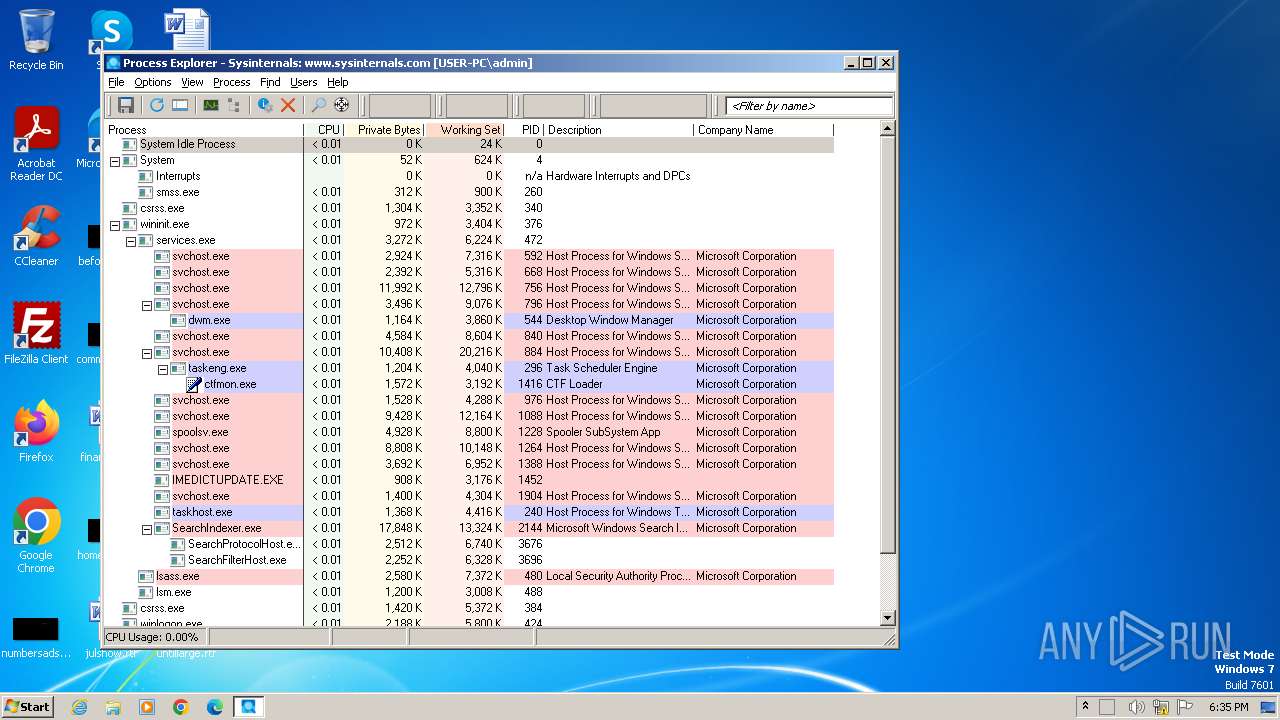Collapse svchost.exe node with PID 884
This screenshot has height=720, width=1280.
pos(146,352)
